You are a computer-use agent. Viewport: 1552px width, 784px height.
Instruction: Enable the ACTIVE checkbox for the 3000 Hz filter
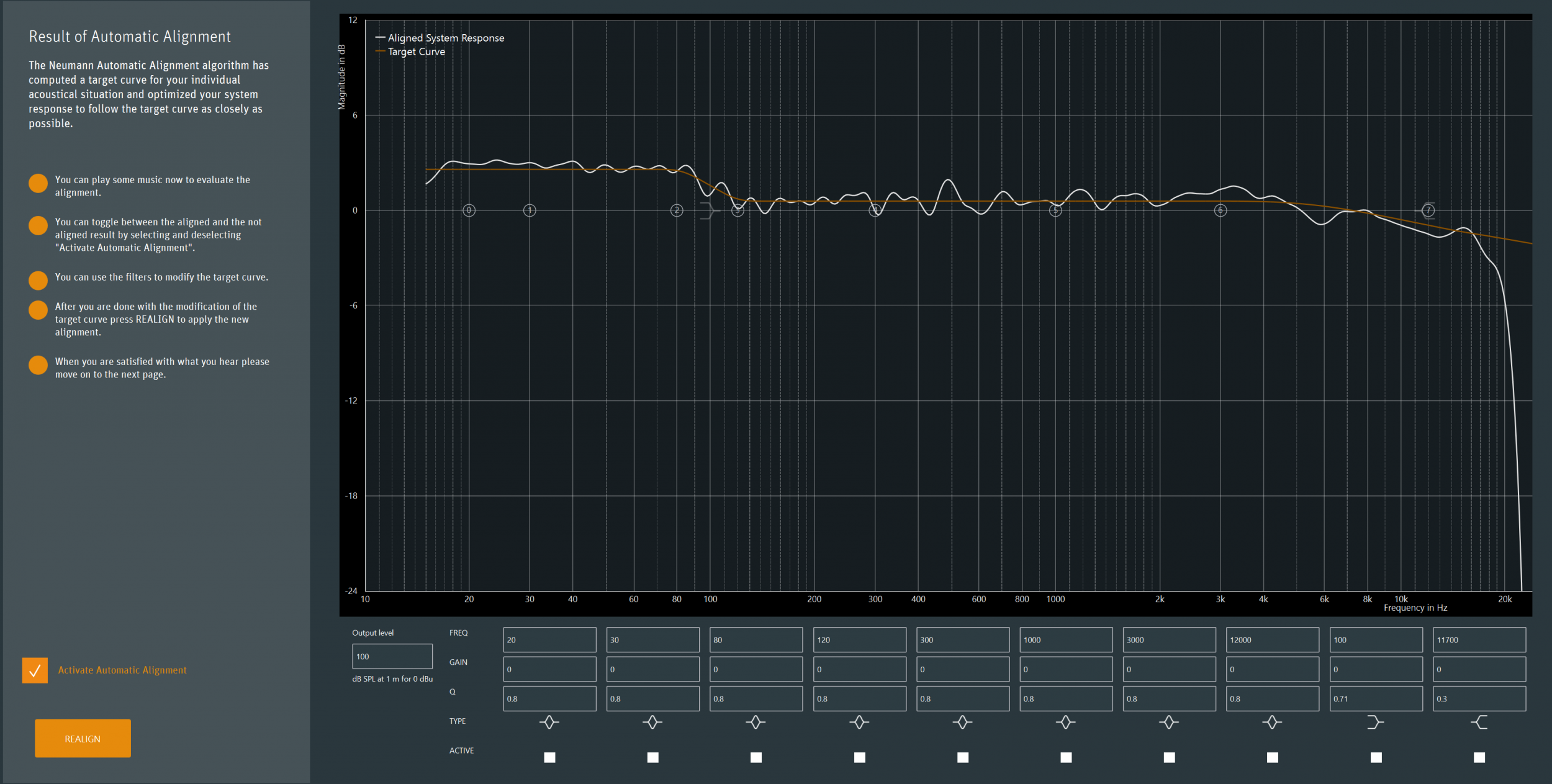point(1169,757)
